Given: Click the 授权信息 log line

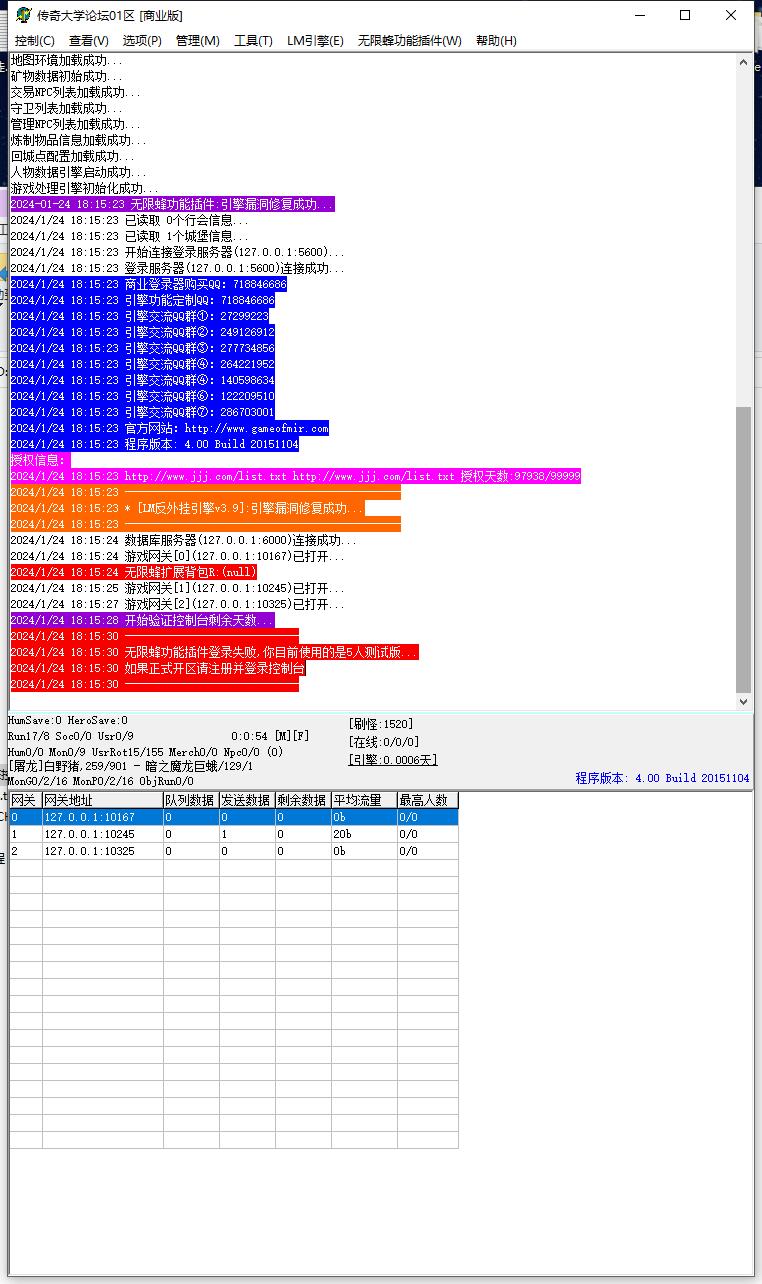Looking at the screenshot, I should pos(40,460).
